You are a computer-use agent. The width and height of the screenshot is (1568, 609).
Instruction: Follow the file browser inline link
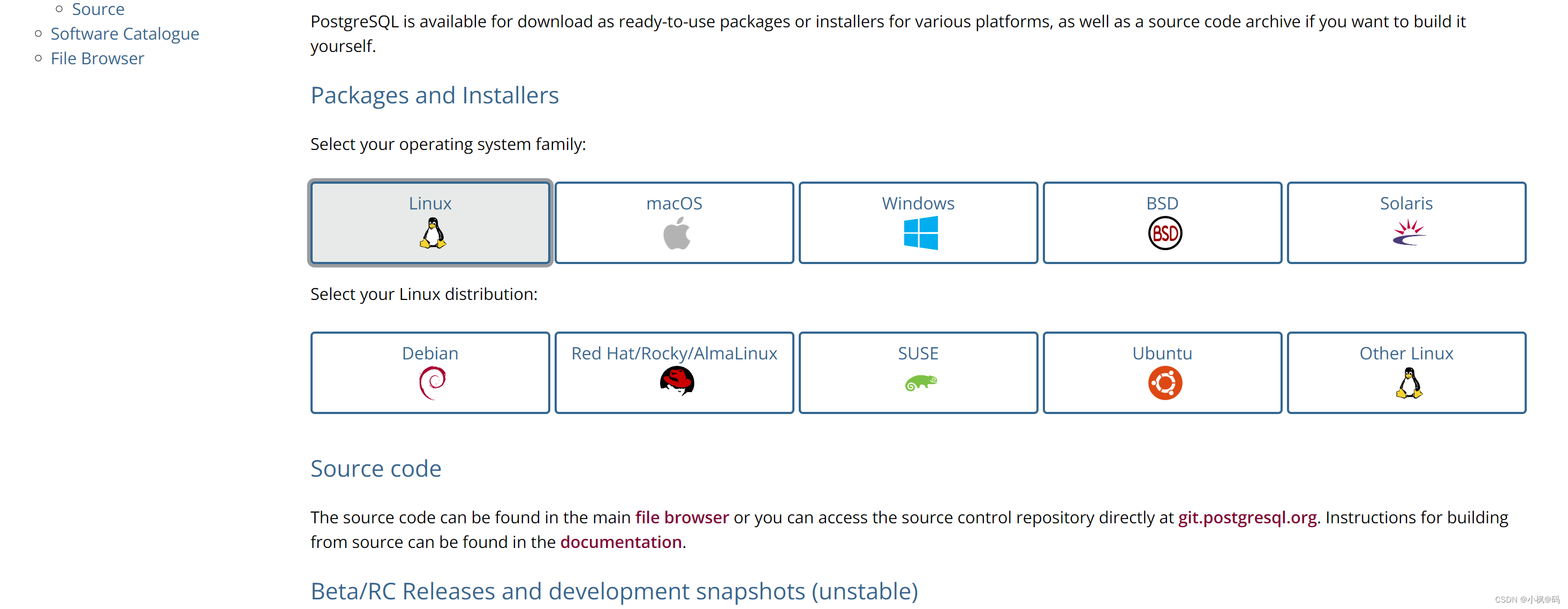coord(681,517)
